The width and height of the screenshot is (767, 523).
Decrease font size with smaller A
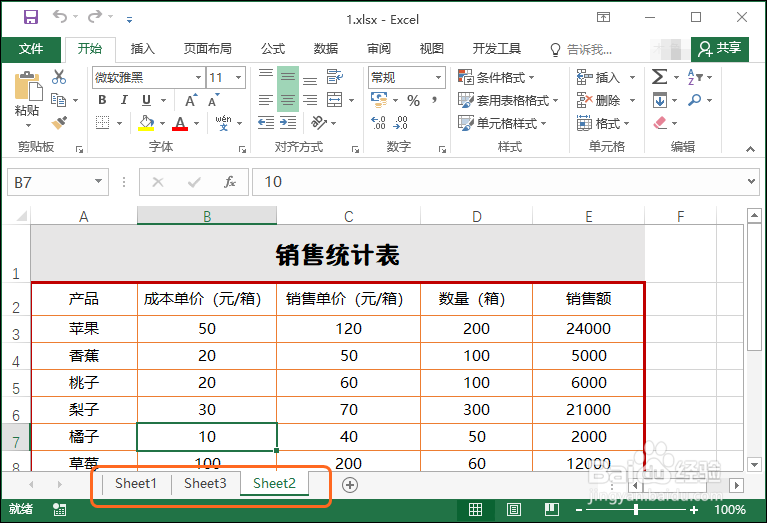pyautogui.click(x=213, y=100)
